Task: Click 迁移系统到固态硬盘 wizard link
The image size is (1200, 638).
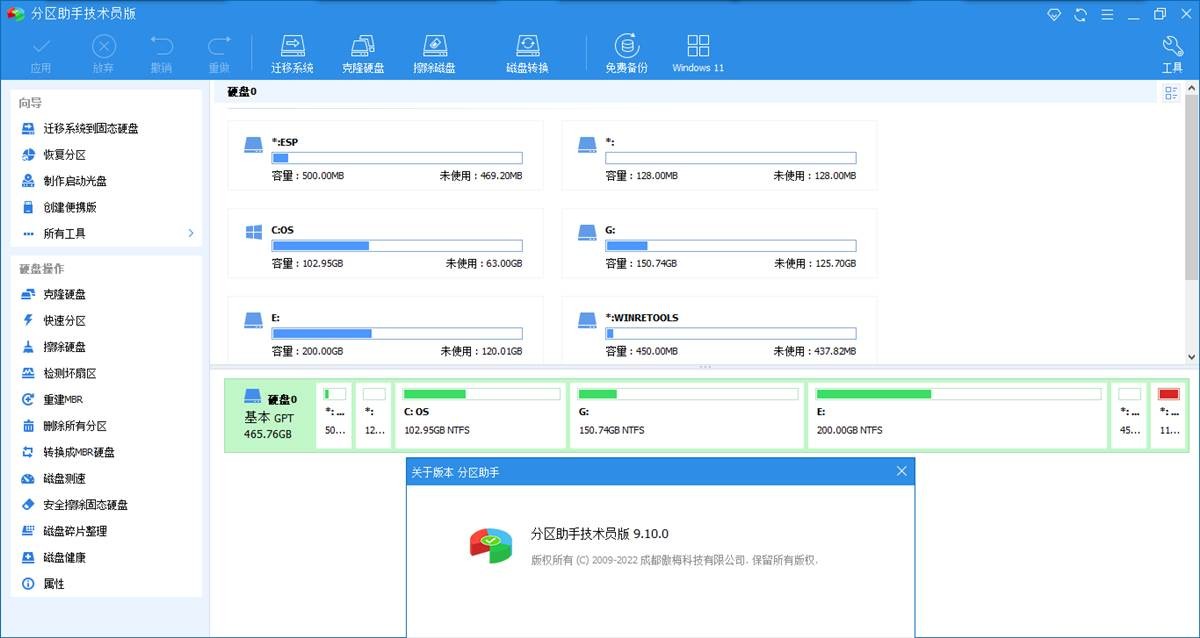Action: [x=90, y=129]
